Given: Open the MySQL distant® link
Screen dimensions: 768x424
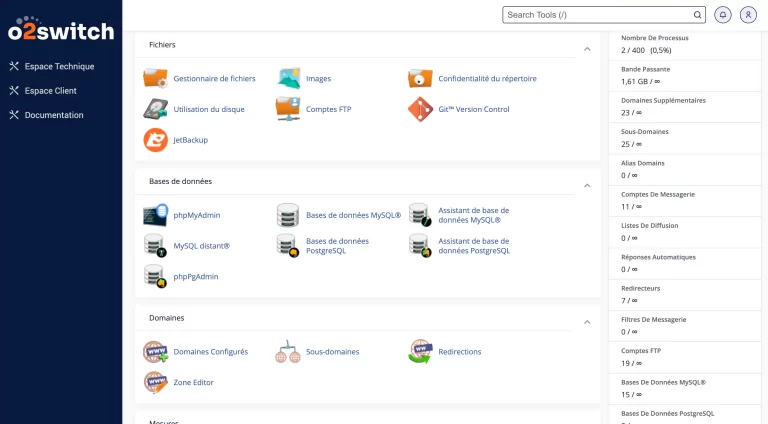Looking at the screenshot, I should coord(201,246).
